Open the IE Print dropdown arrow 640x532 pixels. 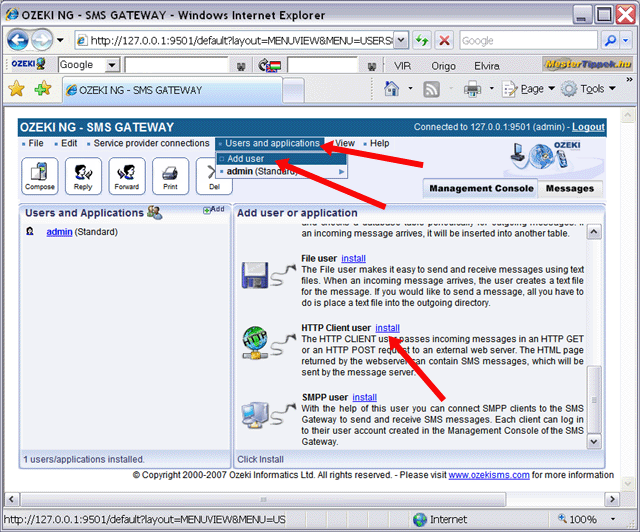point(491,88)
